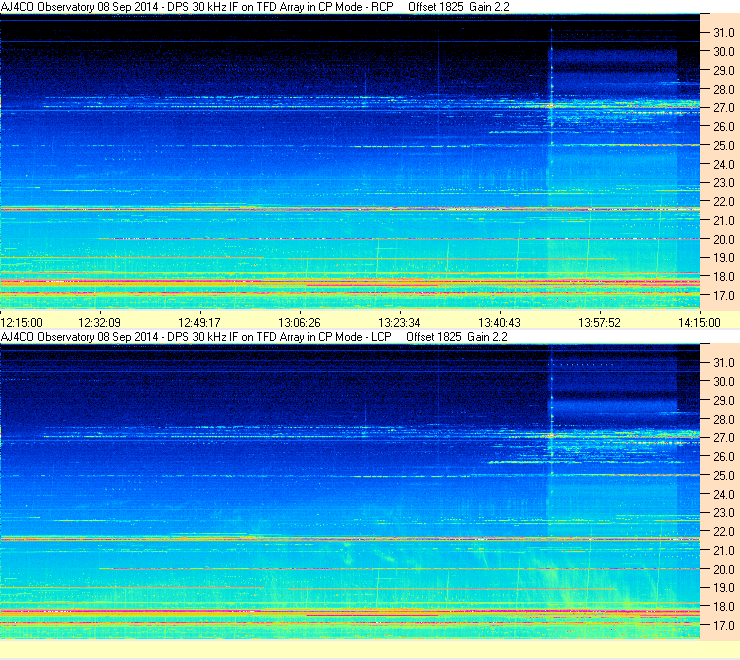
Task: Select the 13:23:34 time axis label
Action: pos(399,323)
